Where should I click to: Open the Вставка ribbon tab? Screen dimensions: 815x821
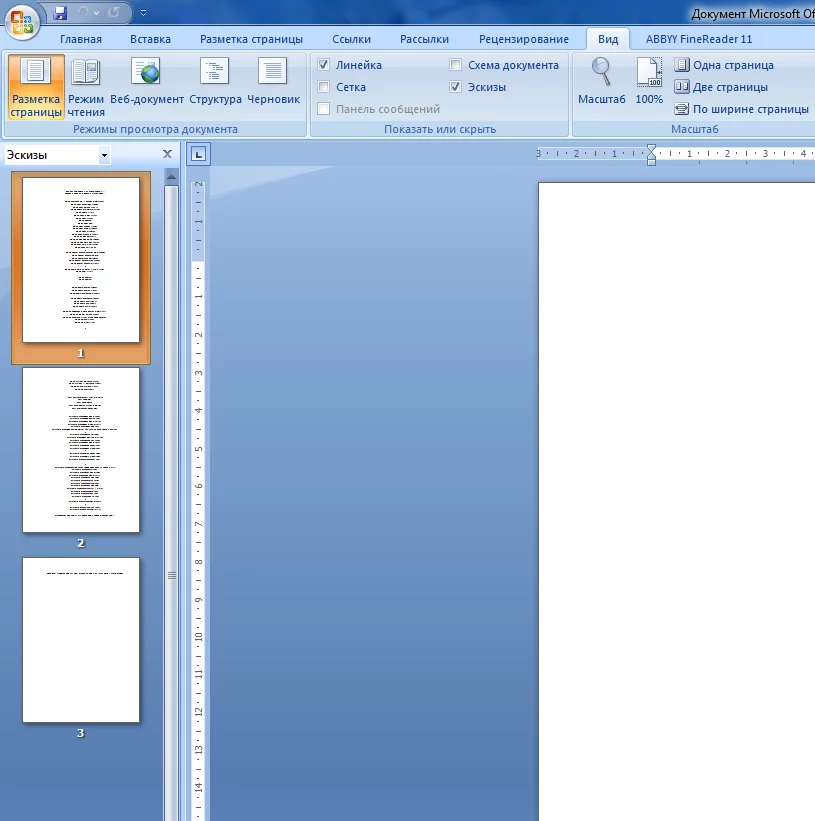click(150, 39)
